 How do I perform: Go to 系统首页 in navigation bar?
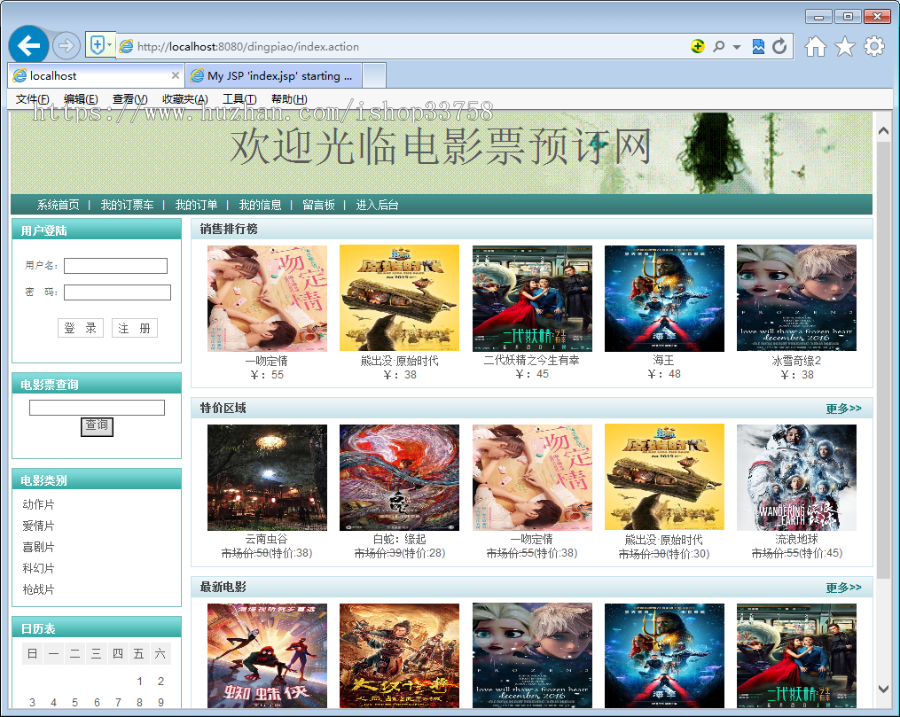pyautogui.click(x=58, y=205)
